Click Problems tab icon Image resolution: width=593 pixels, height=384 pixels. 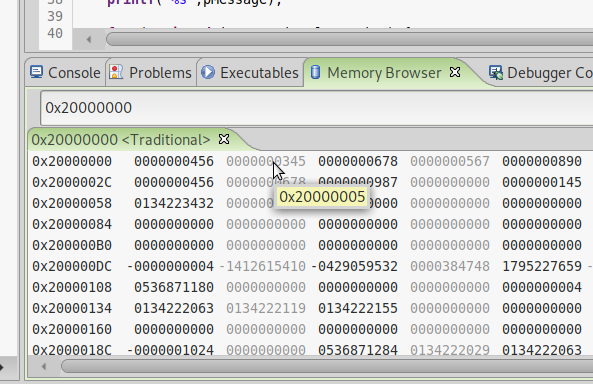tap(116, 72)
